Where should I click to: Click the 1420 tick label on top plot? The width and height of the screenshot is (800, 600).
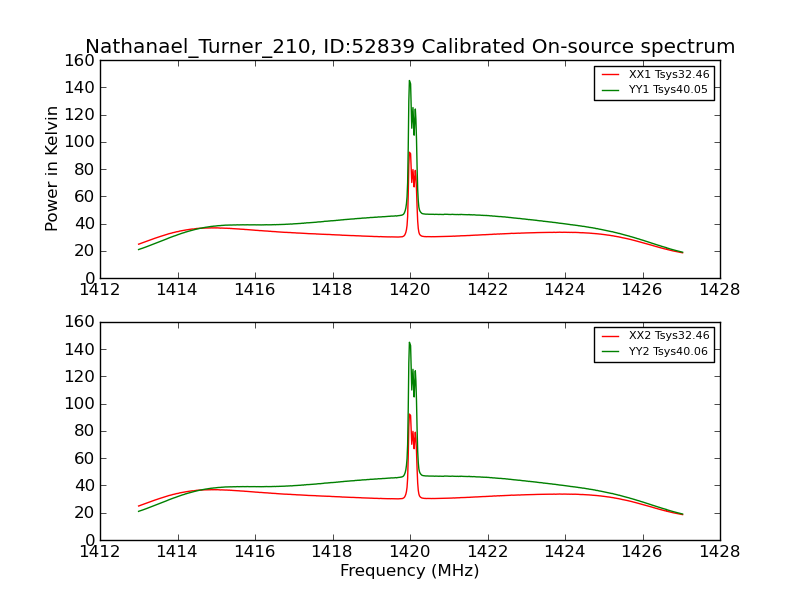click(410, 290)
